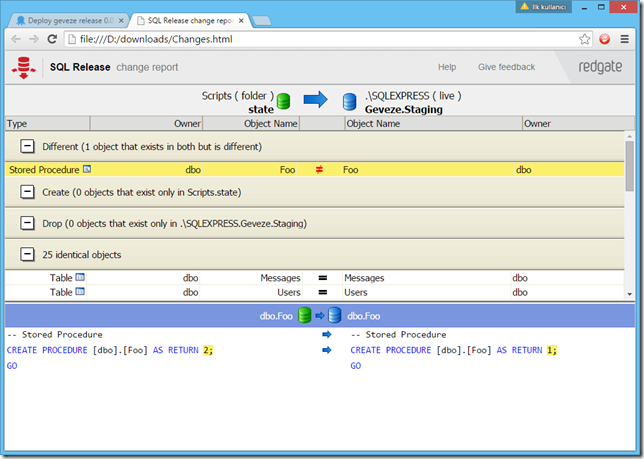Click the equals icon in Messages row
644x459 pixels.
pyautogui.click(x=323, y=278)
